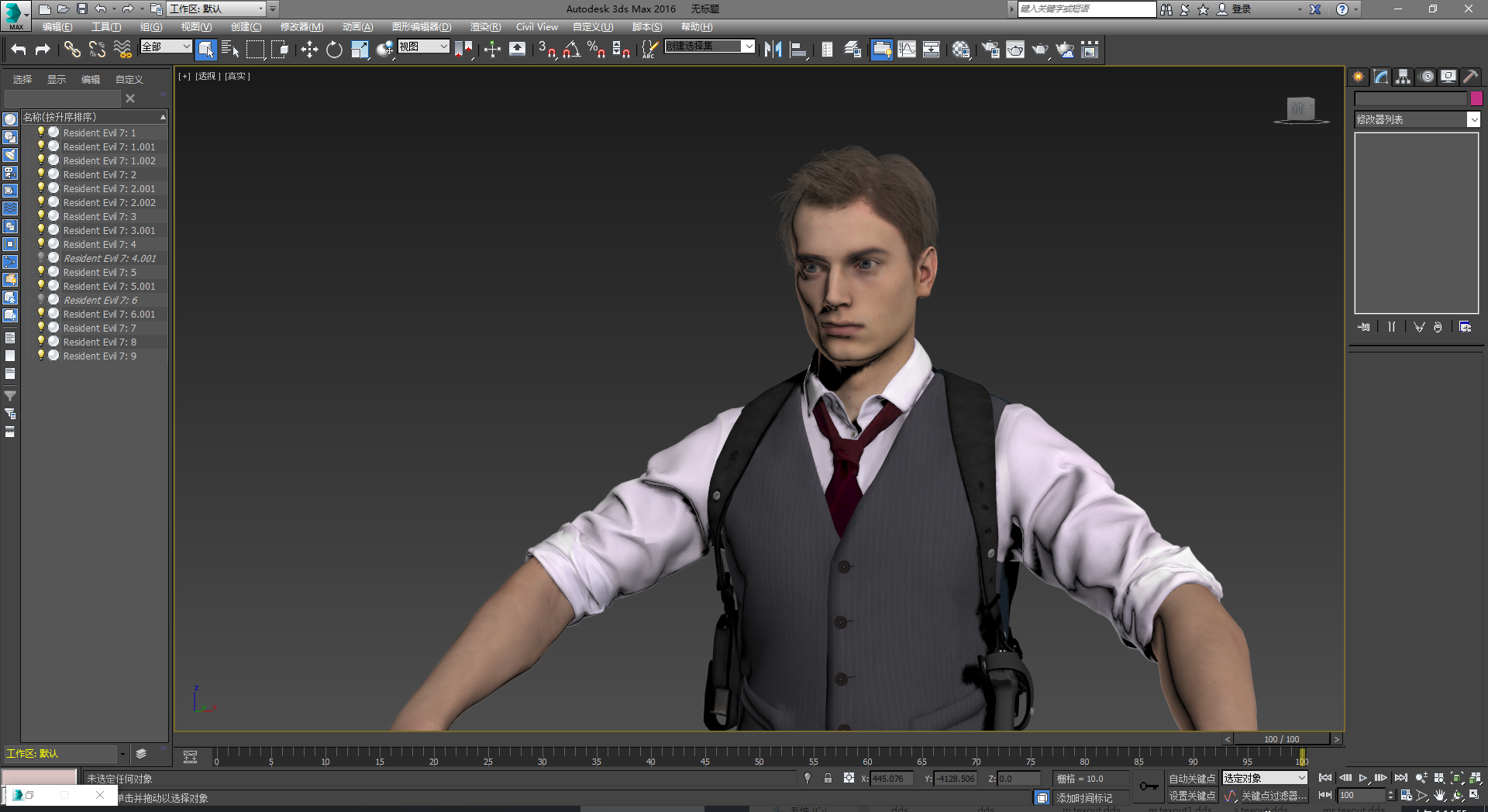Open the 3ds Max application menu button
Image resolution: width=1488 pixels, height=812 pixels.
click(x=15, y=15)
